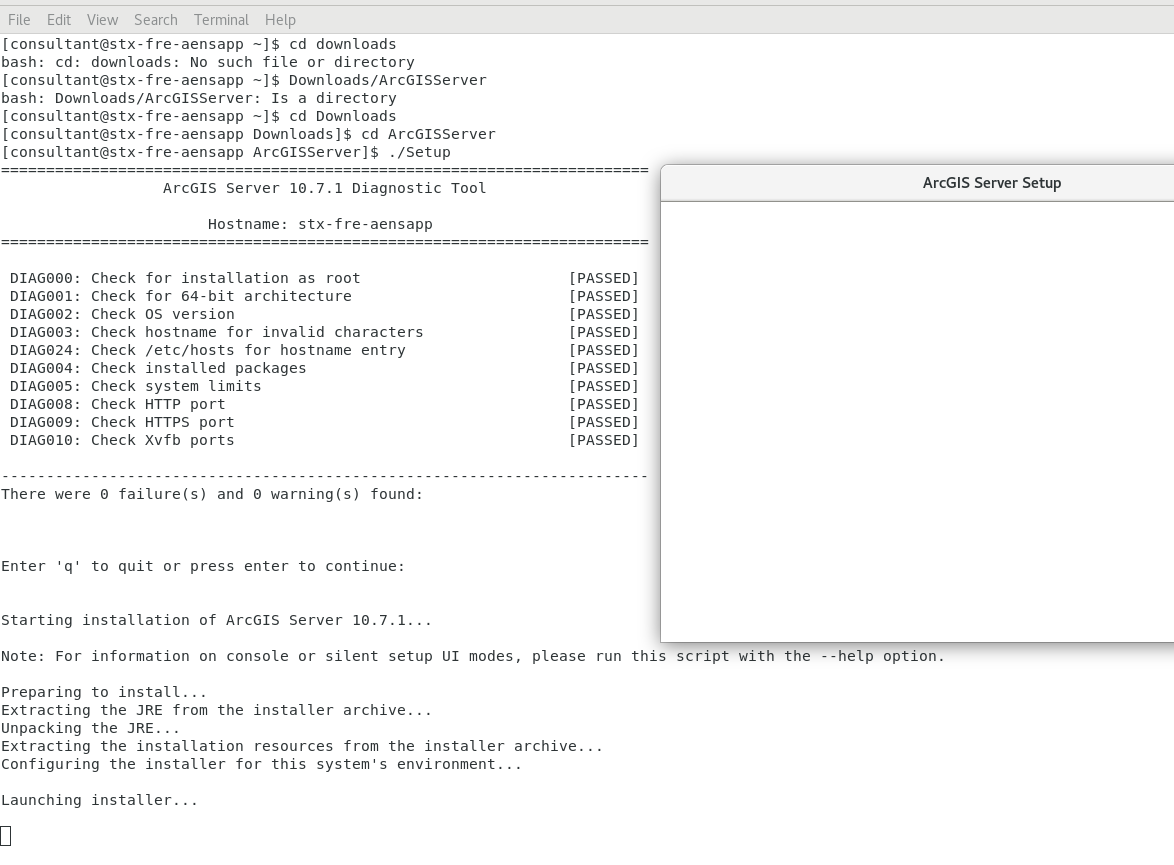Image resolution: width=1174 pixels, height=865 pixels.
Task: Open the Edit menu
Action: click(58, 20)
